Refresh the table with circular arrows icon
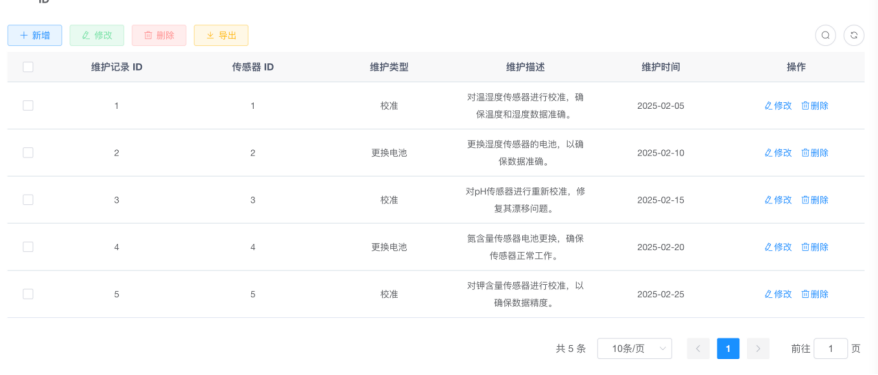Screen dimensions: 878x375 854,35
